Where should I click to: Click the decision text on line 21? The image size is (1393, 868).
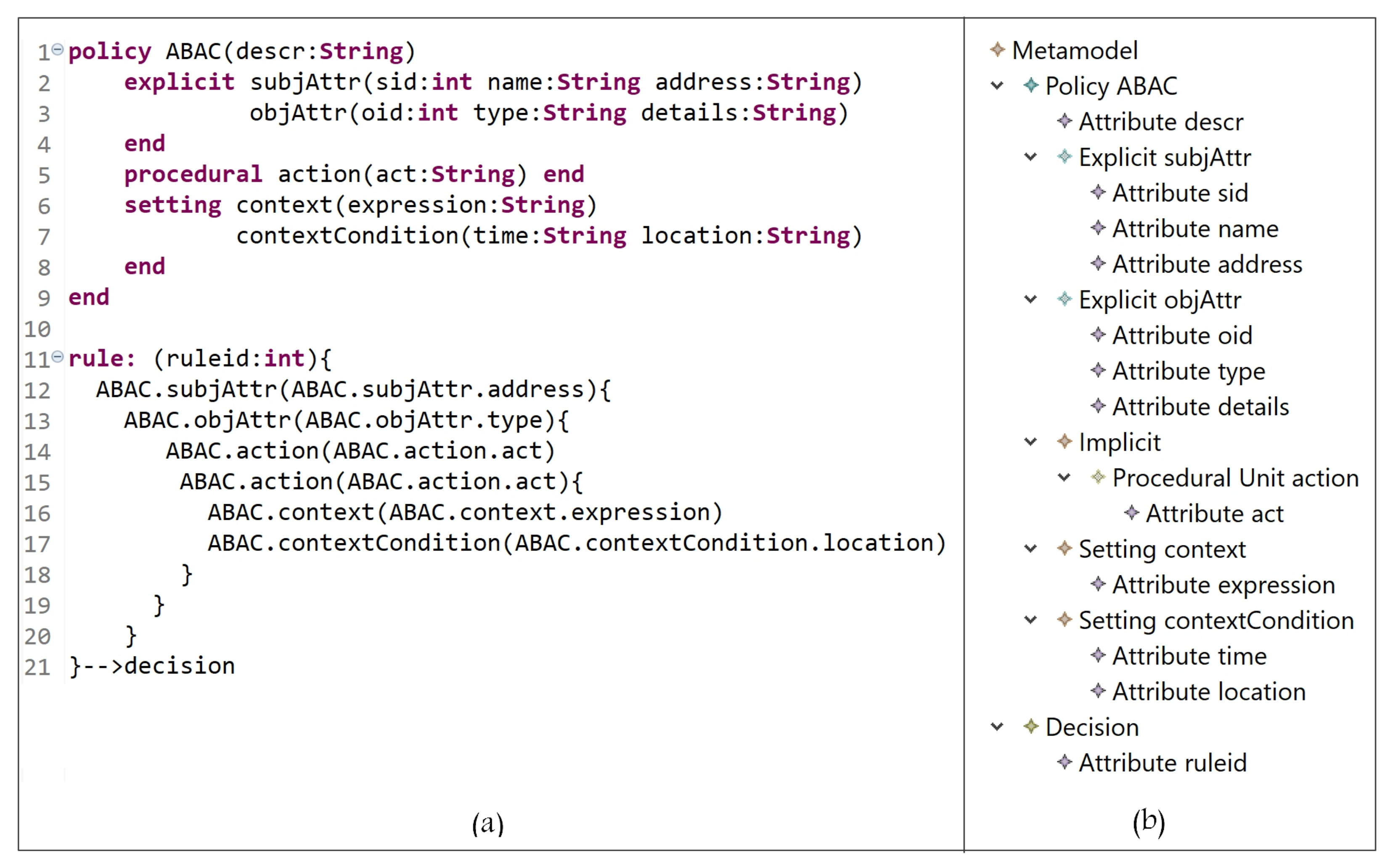coord(179,666)
